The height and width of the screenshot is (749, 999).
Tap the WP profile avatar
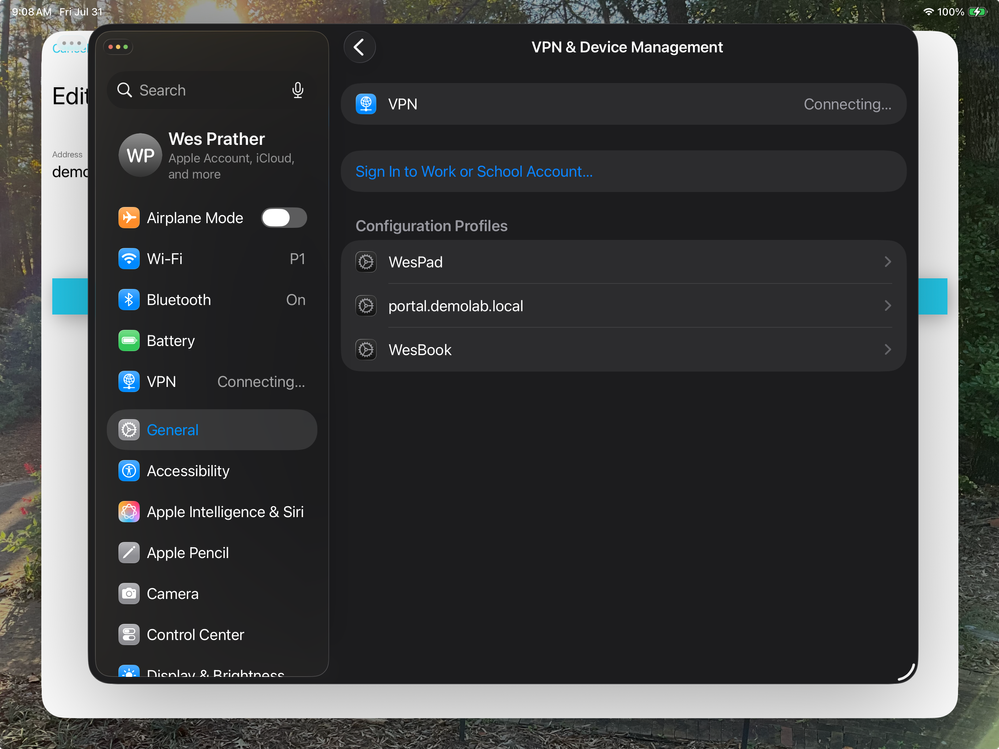pyautogui.click(x=140, y=155)
